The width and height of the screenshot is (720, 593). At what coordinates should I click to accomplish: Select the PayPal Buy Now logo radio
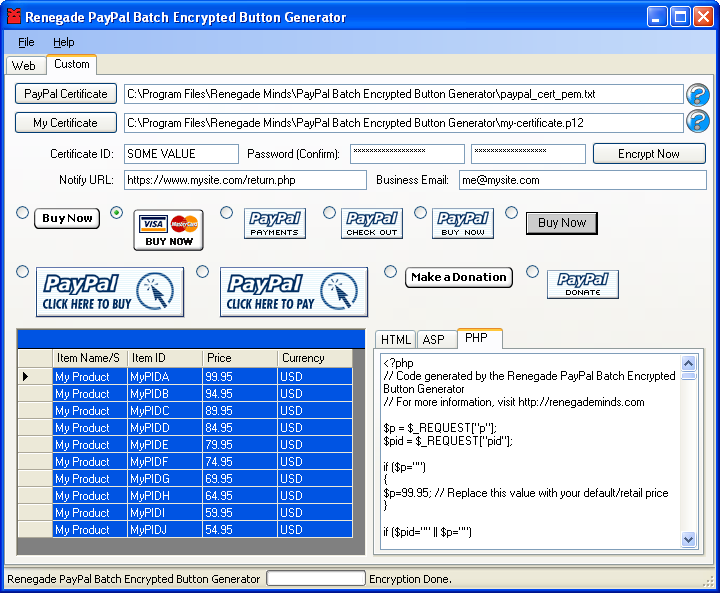[420, 213]
